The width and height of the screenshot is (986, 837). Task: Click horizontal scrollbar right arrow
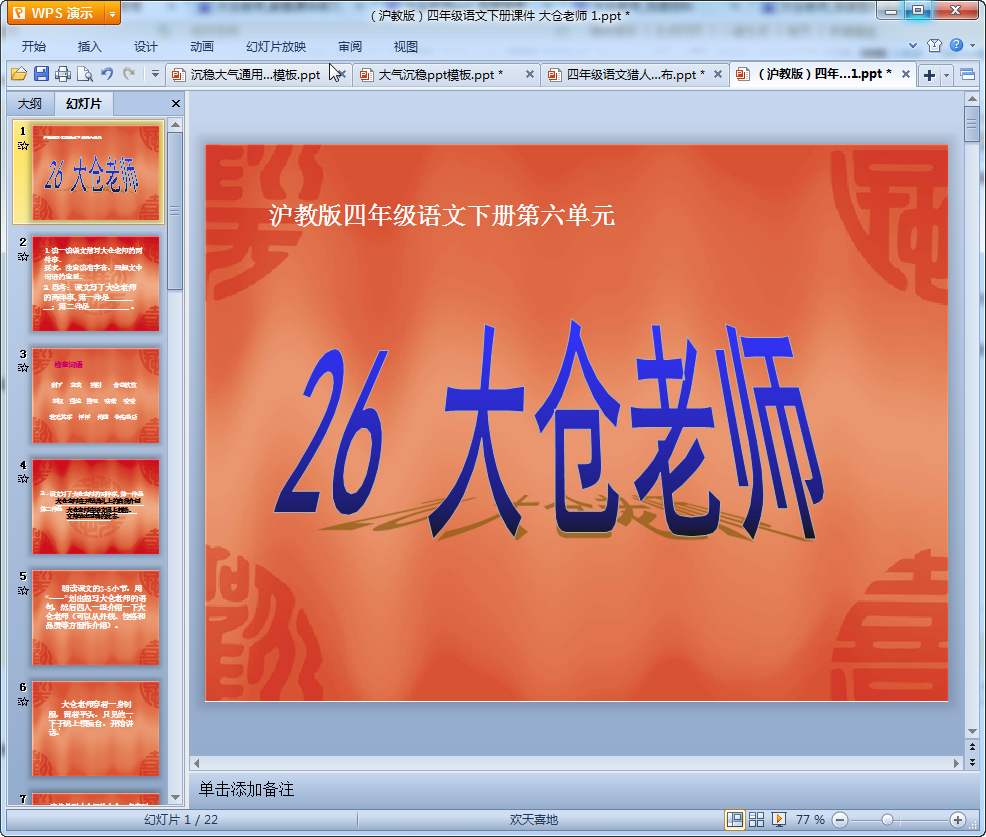956,763
